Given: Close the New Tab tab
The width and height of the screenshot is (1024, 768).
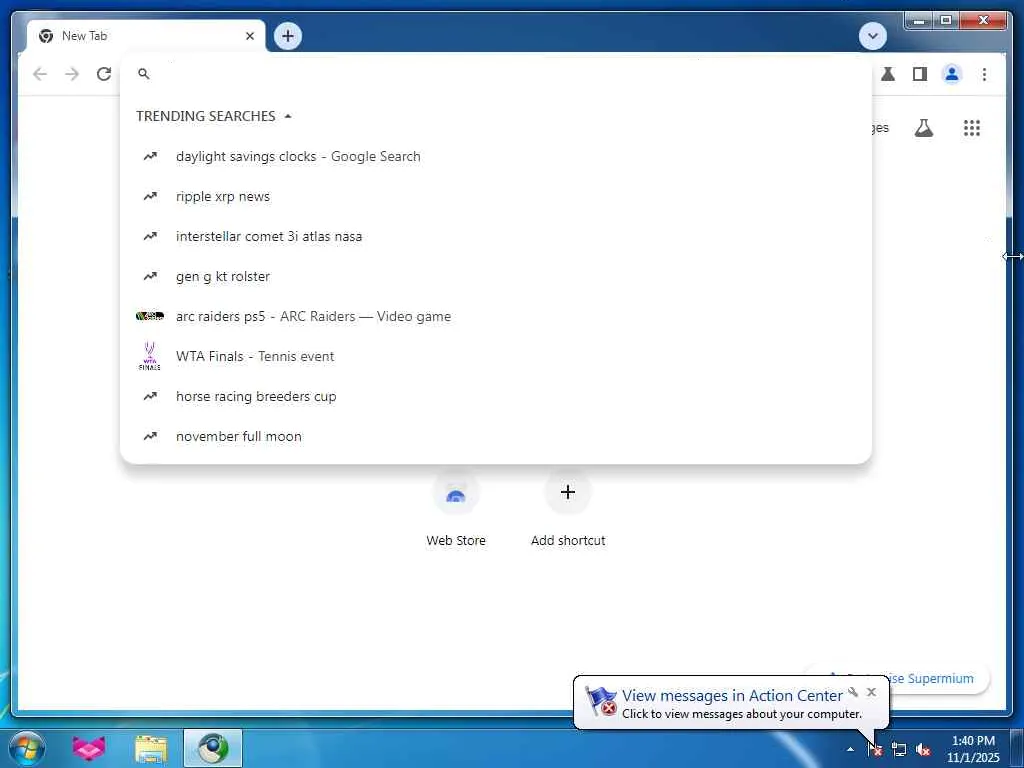Looking at the screenshot, I should click(249, 36).
